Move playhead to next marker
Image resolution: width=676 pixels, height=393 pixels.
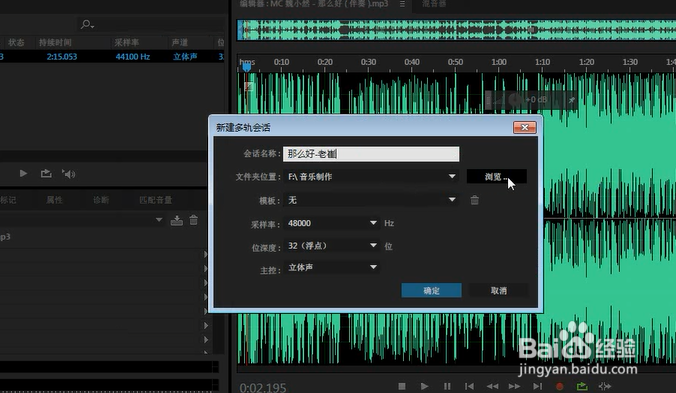(x=537, y=386)
